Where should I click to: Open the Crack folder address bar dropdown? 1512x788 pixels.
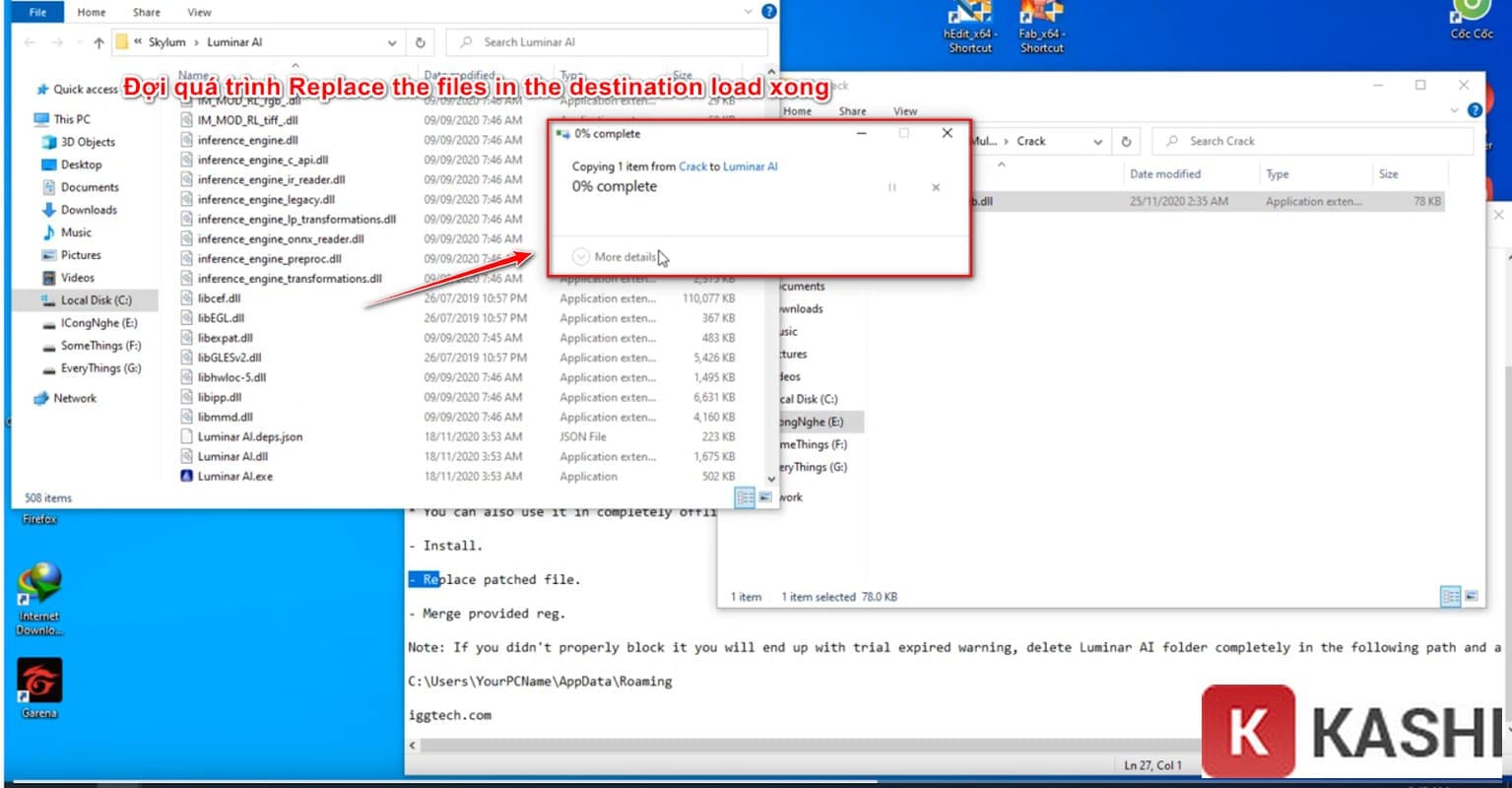(x=1098, y=141)
